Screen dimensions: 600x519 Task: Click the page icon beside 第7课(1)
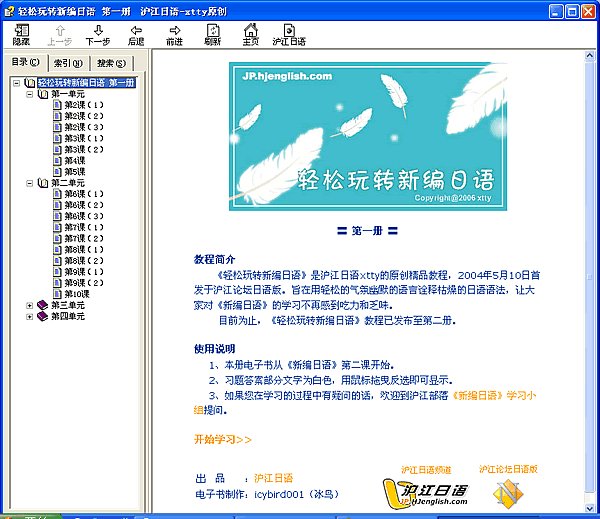57,227
